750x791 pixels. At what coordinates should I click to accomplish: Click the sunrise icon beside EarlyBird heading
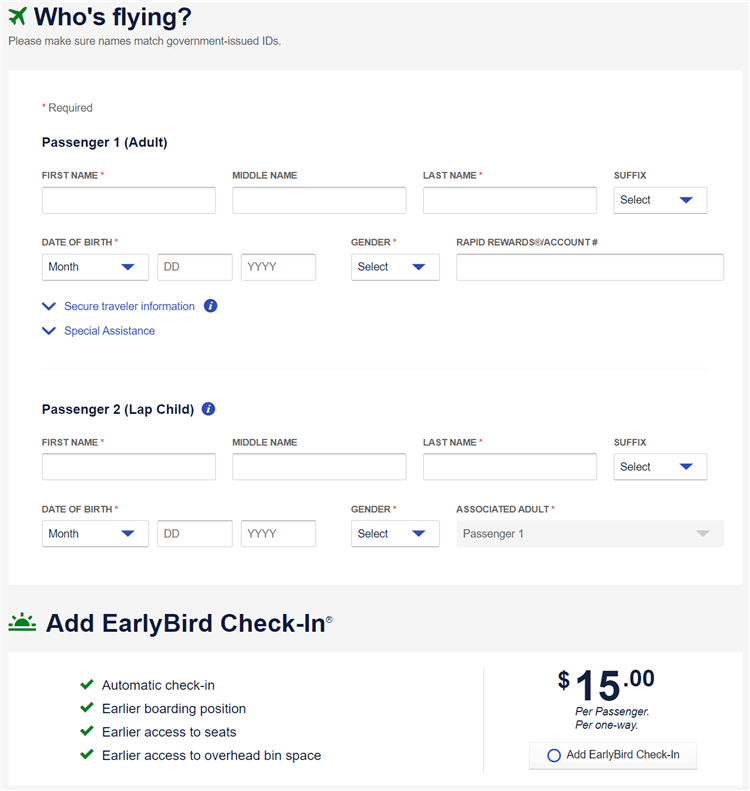(x=22, y=623)
